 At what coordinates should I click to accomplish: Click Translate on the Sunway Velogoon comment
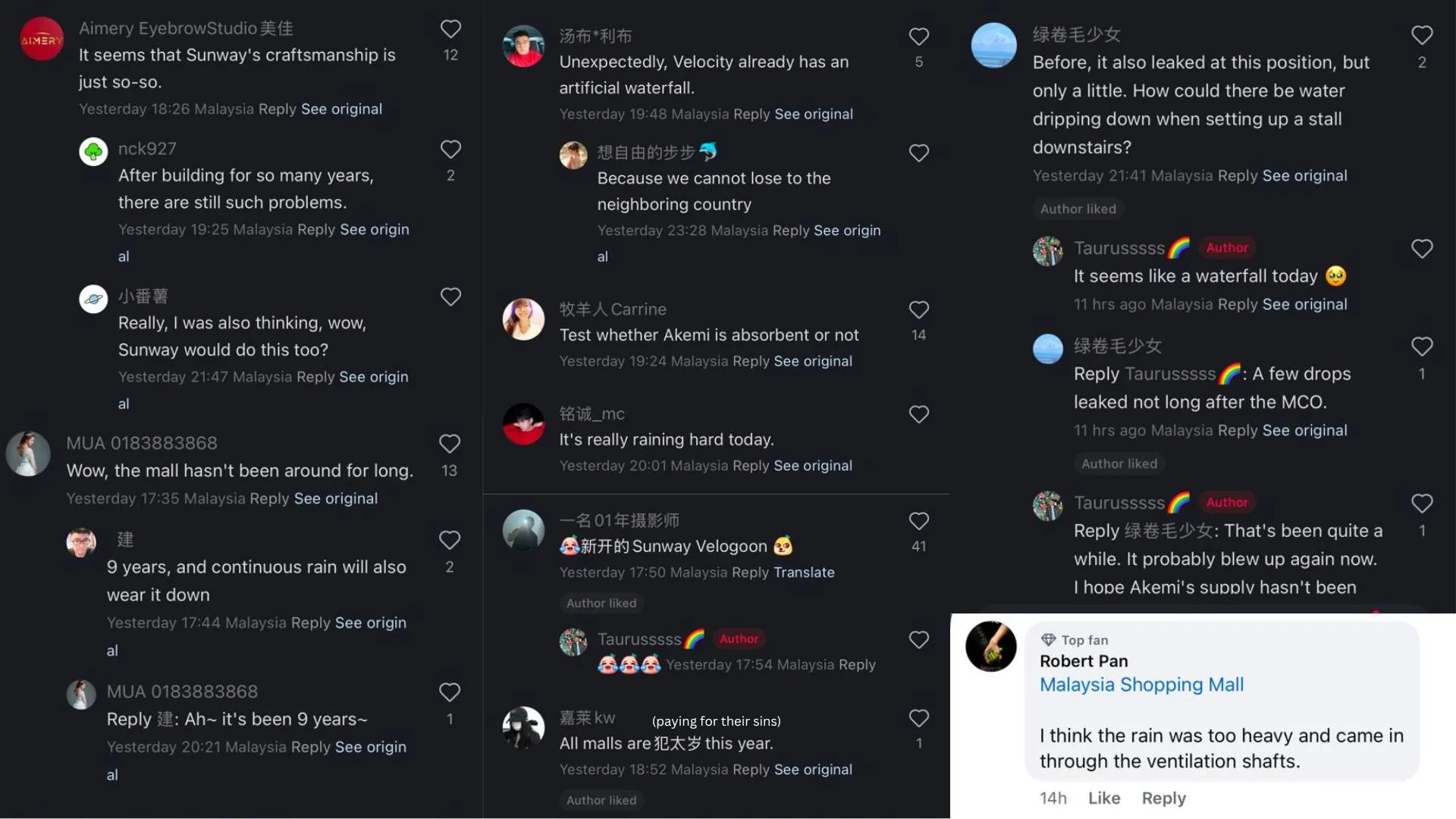point(804,573)
